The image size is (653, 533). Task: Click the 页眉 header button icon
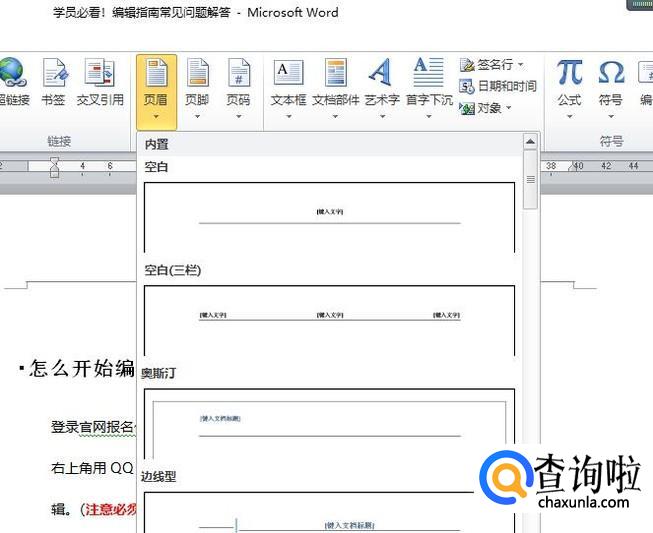click(x=156, y=73)
